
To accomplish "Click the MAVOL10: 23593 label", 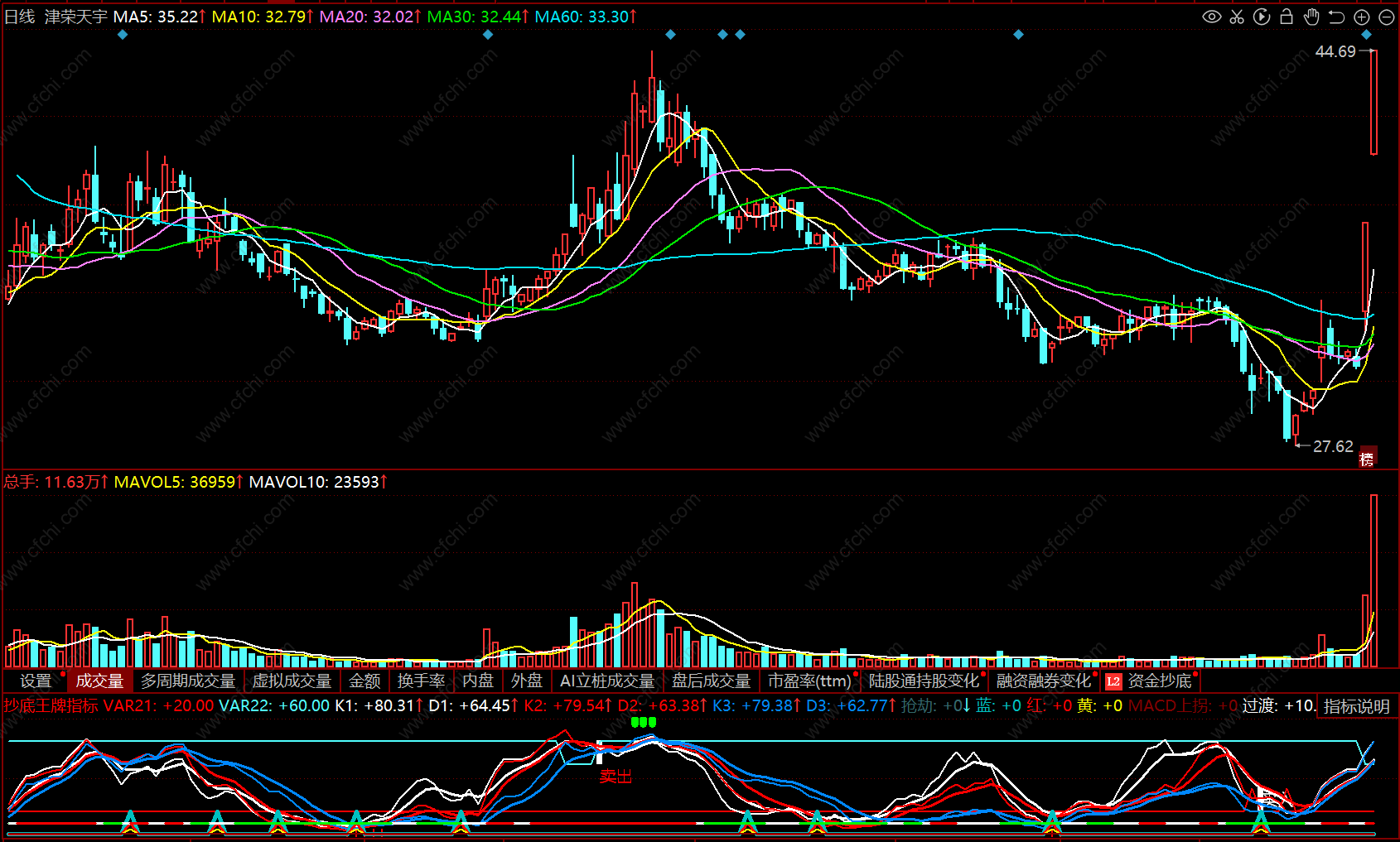I will click(318, 482).
